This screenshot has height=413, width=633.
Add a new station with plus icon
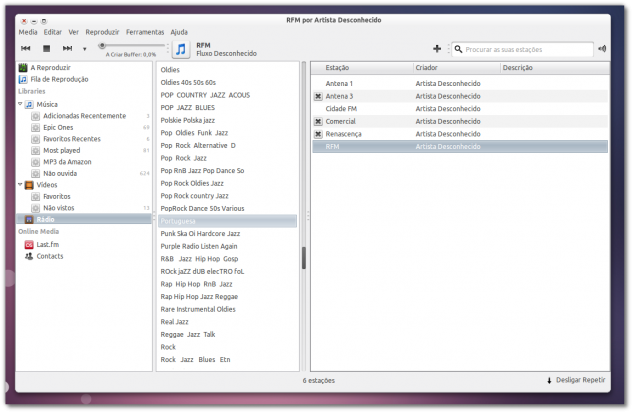point(437,49)
